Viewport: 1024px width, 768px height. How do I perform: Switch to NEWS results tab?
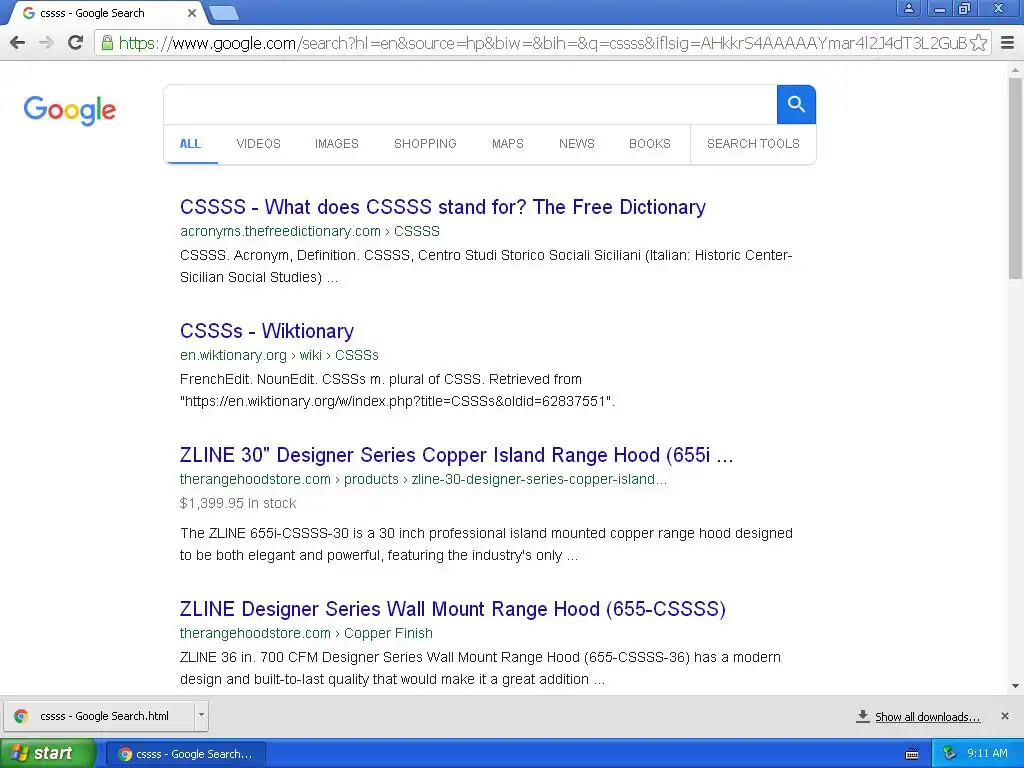coord(577,144)
